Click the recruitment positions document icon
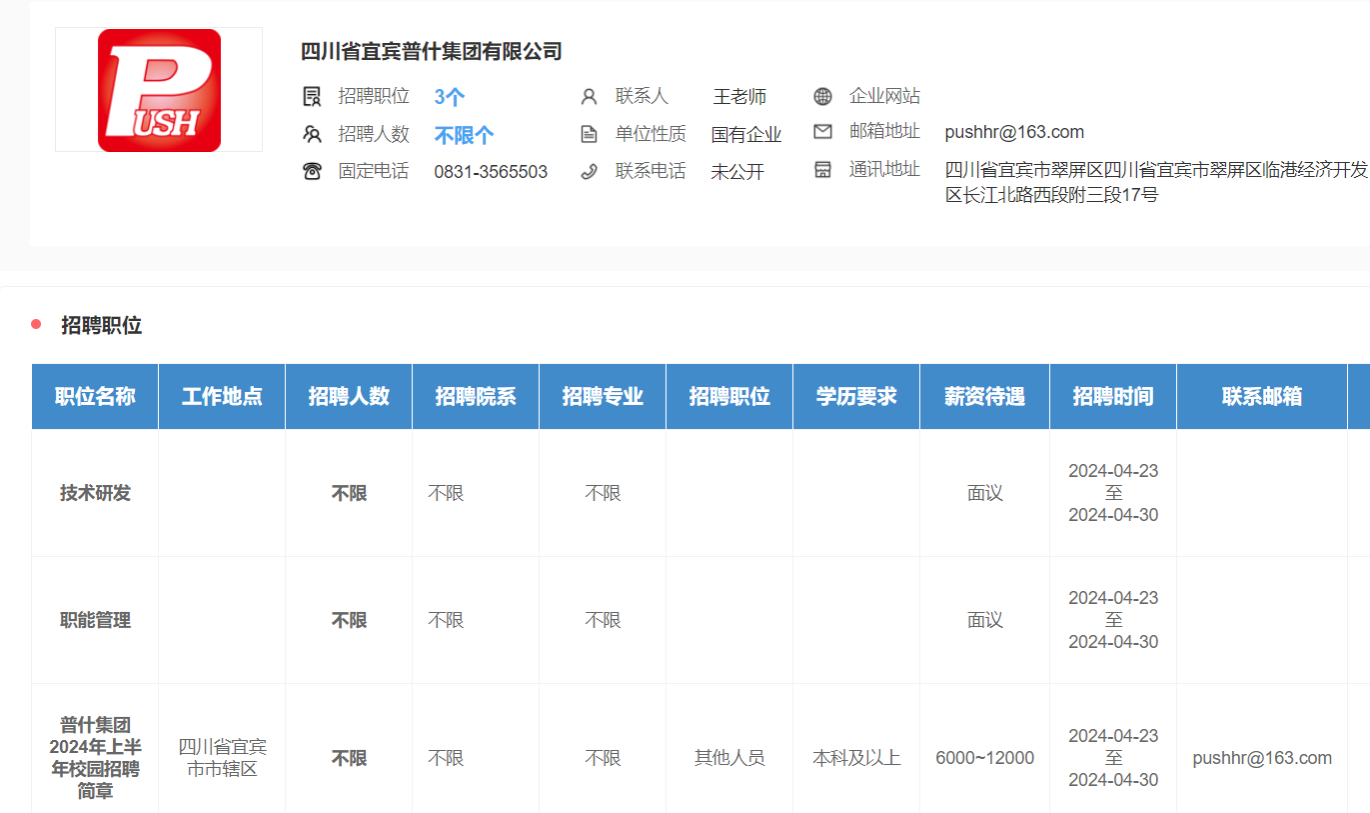Image resolution: width=1370 pixels, height=813 pixels. [x=312, y=96]
